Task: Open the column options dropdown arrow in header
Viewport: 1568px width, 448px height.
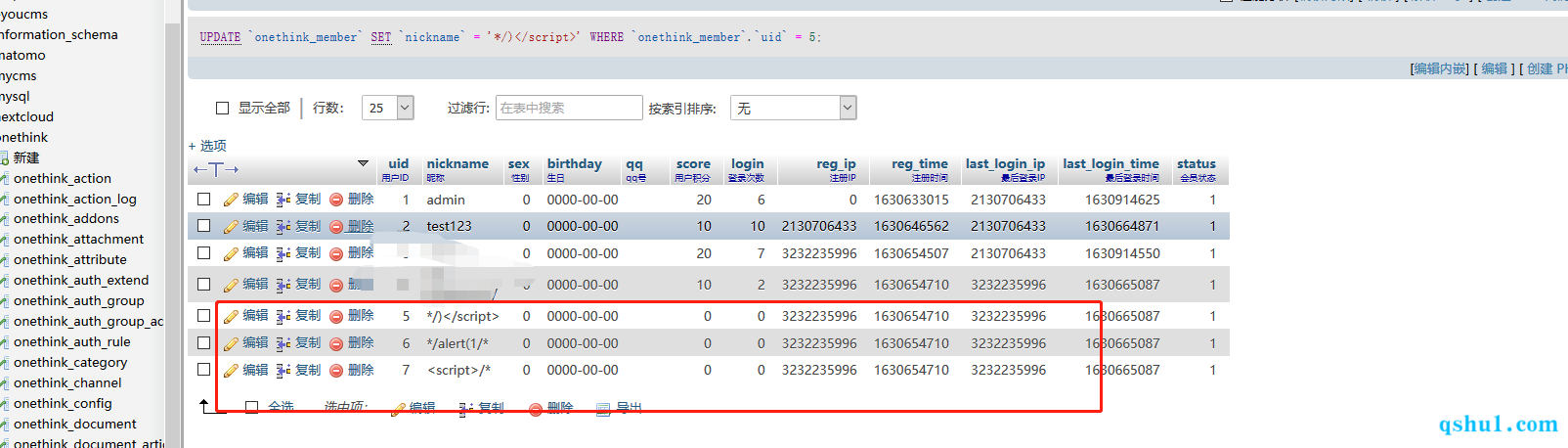Action: click(x=363, y=163)
